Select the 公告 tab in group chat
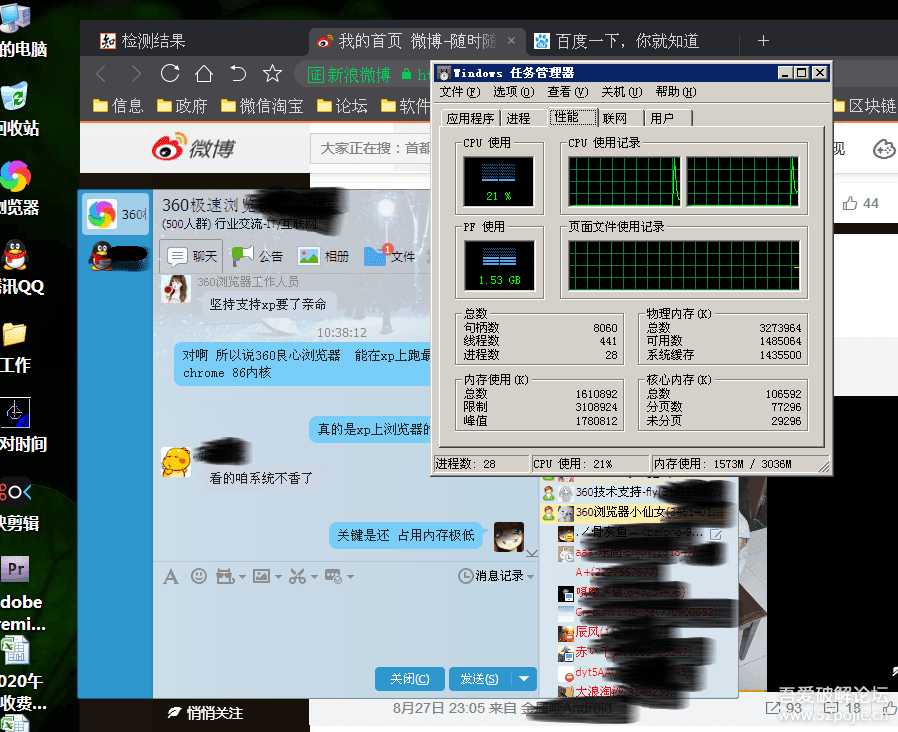898x732 pixels. 257,256
